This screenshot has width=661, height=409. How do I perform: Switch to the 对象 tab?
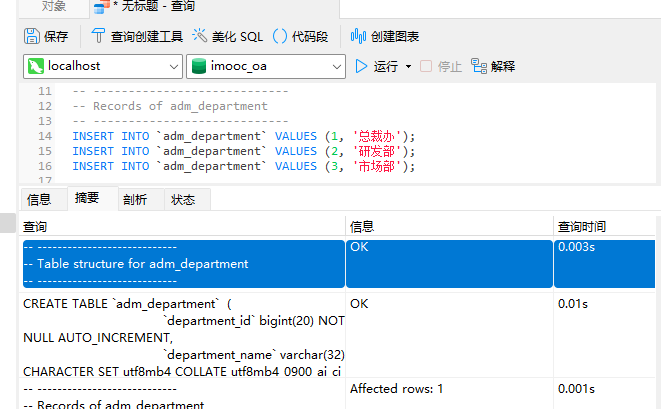tap(54, 7)
